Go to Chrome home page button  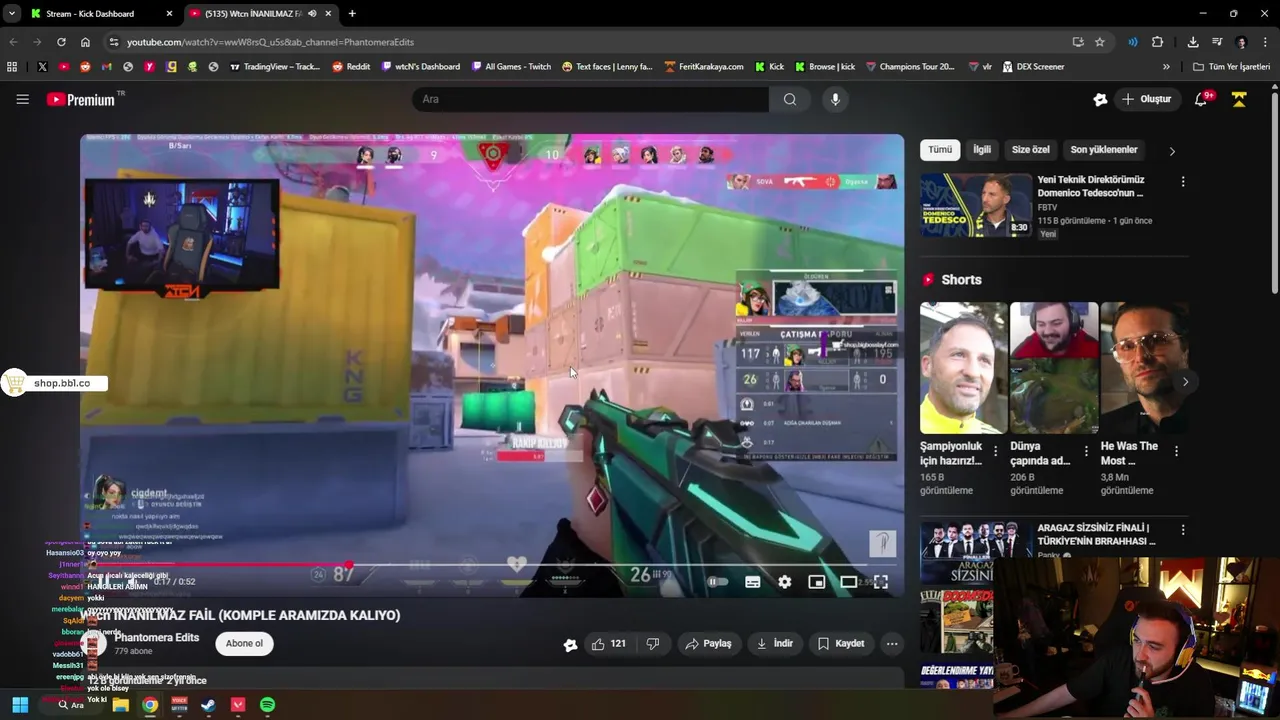(x=85, y=42)
